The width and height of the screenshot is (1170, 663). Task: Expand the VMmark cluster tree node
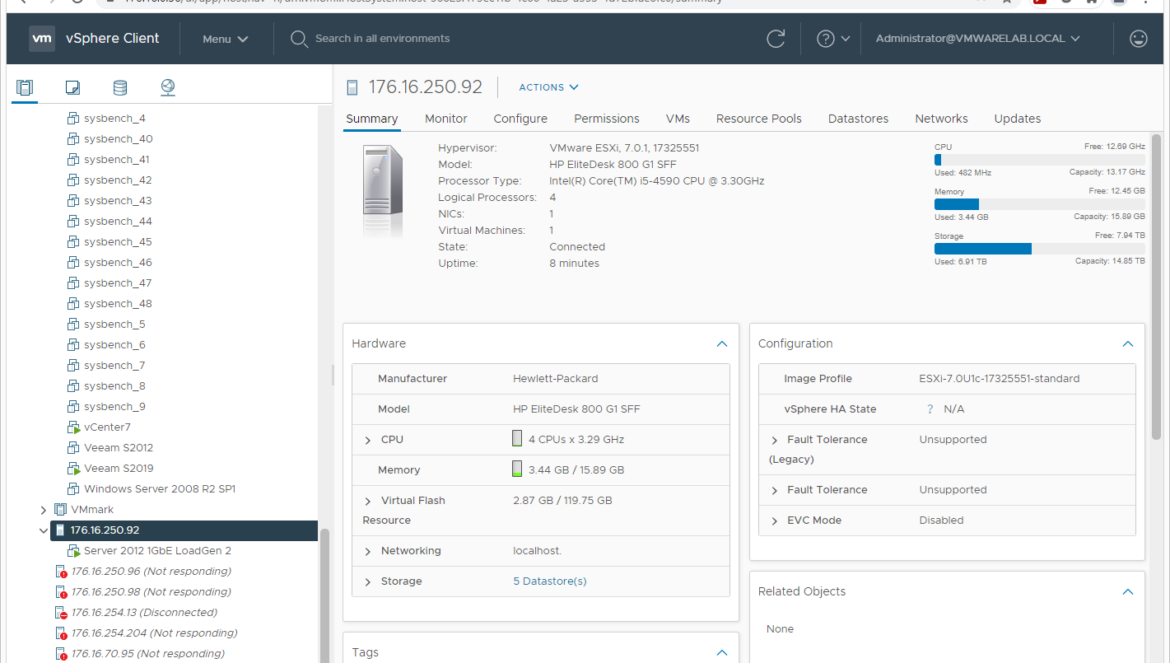coord(43,510)
